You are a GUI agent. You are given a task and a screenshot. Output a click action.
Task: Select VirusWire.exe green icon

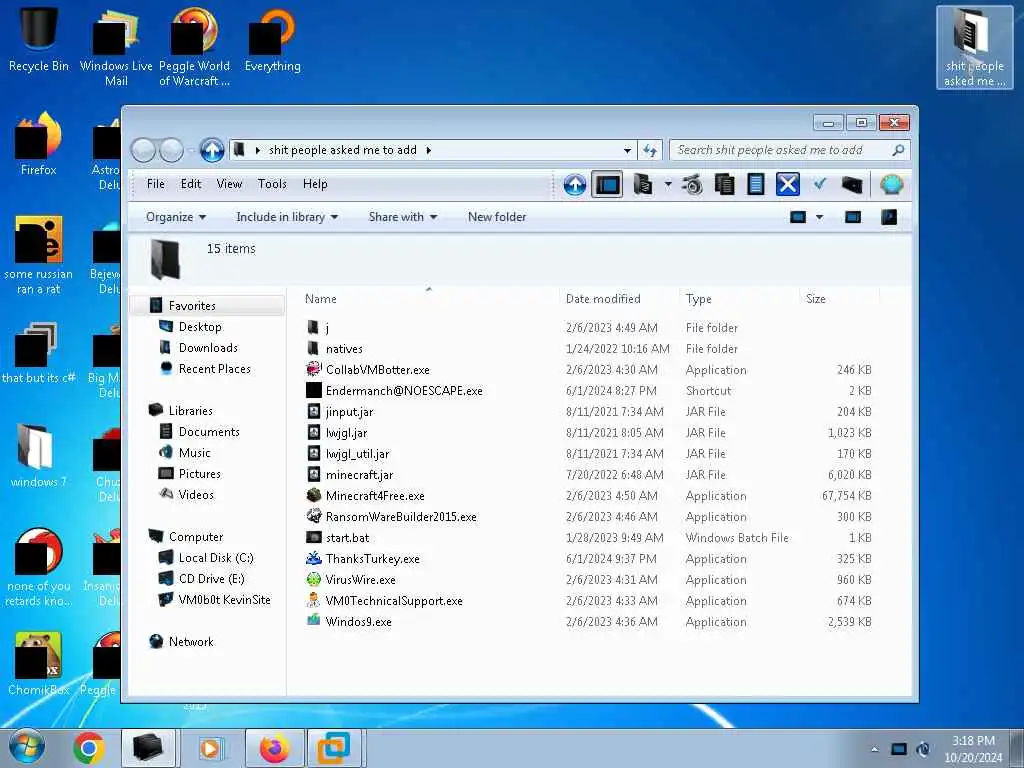pos(313,579)
